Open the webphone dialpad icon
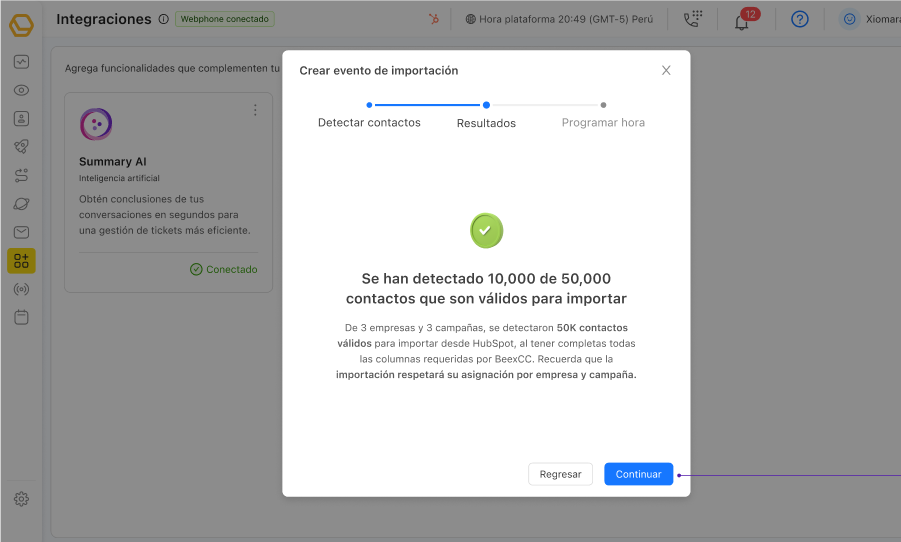This screenshot has height=542, width=901. click(692, 19)
